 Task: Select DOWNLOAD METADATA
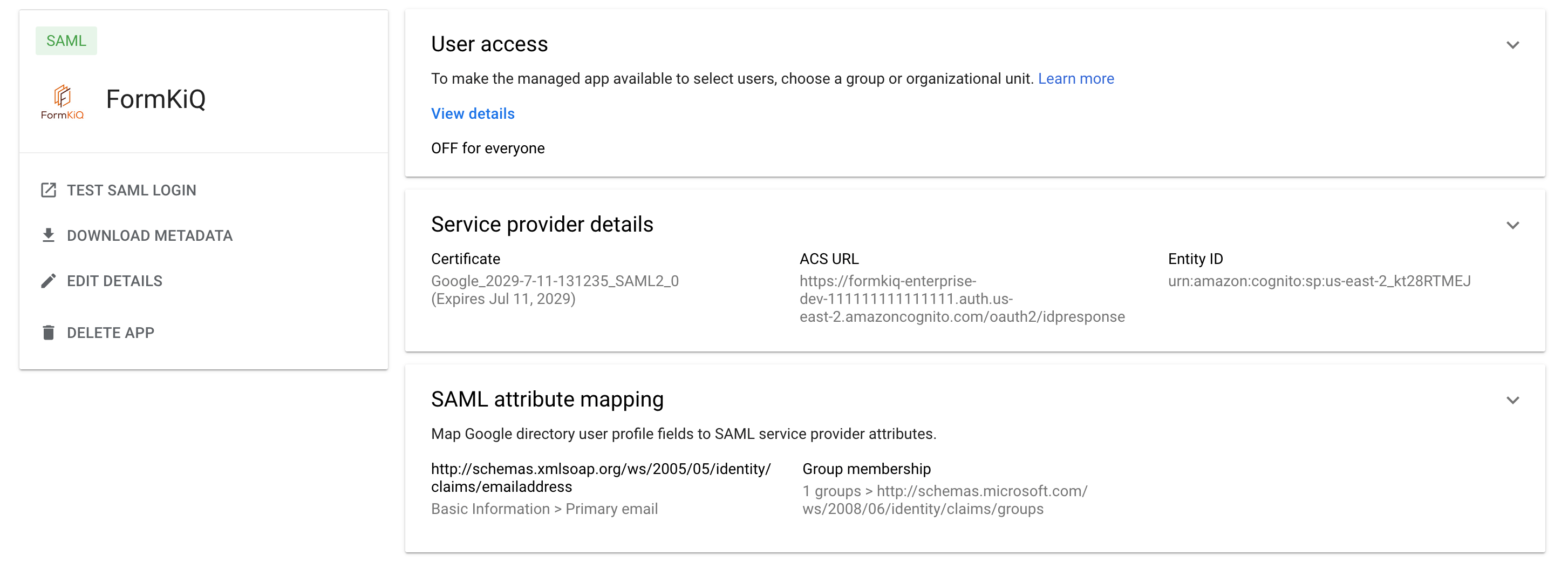tap(150, 235)
